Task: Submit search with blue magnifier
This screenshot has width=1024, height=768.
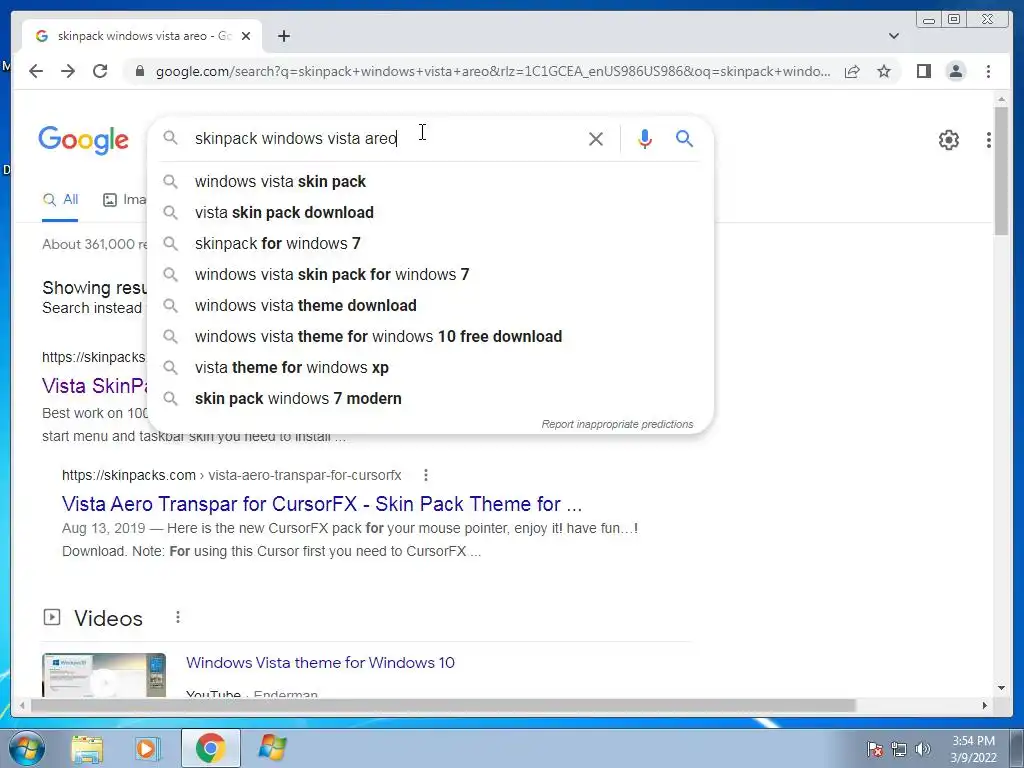Action: pyautogui.click(x=684, y=138)
